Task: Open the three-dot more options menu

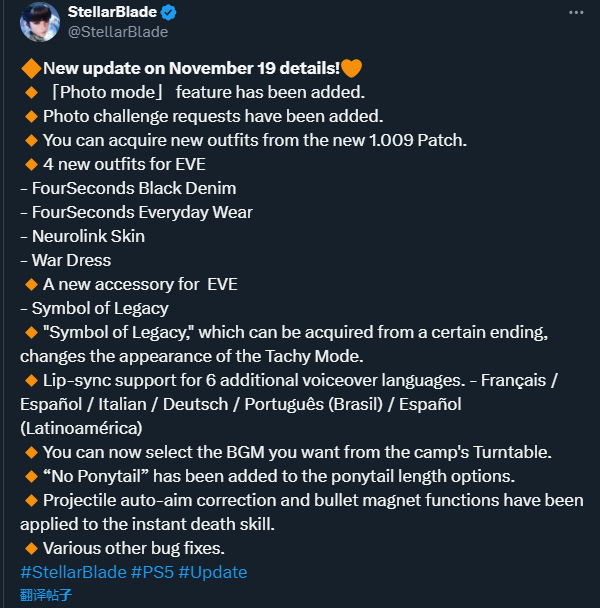Action: click(576, 12)
